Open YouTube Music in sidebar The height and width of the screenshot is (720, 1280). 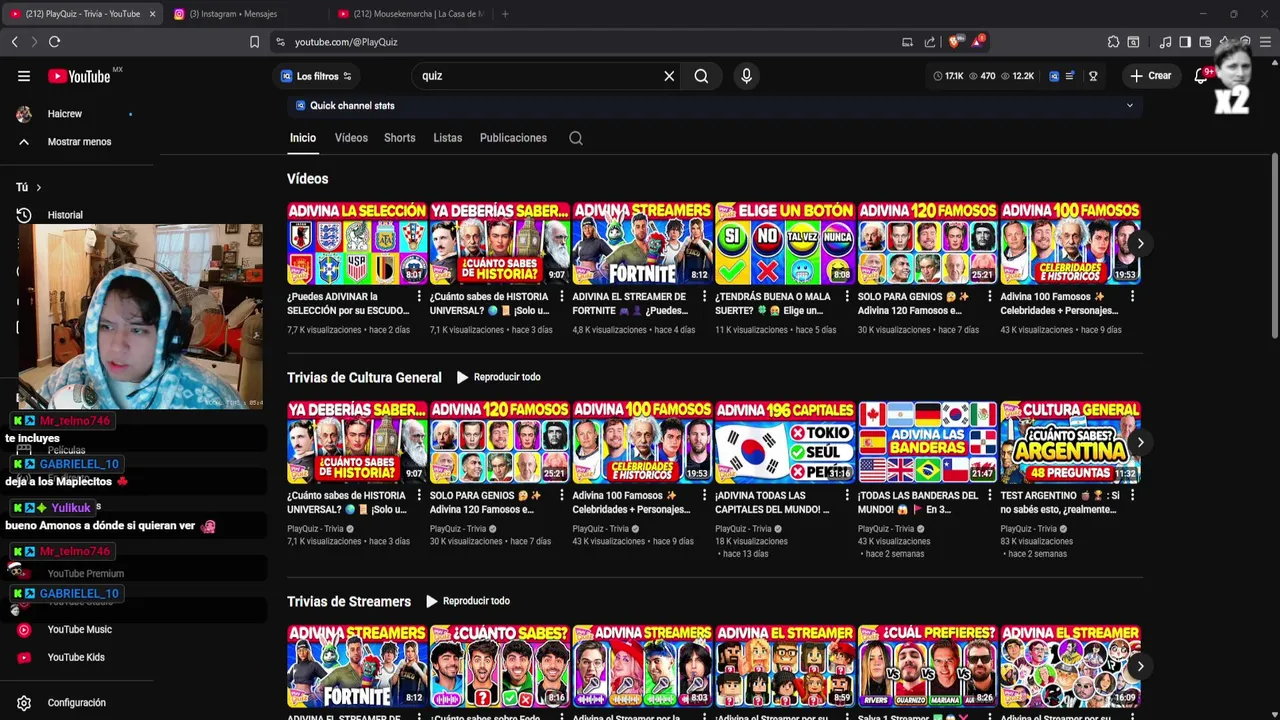(x=80, y=629)
